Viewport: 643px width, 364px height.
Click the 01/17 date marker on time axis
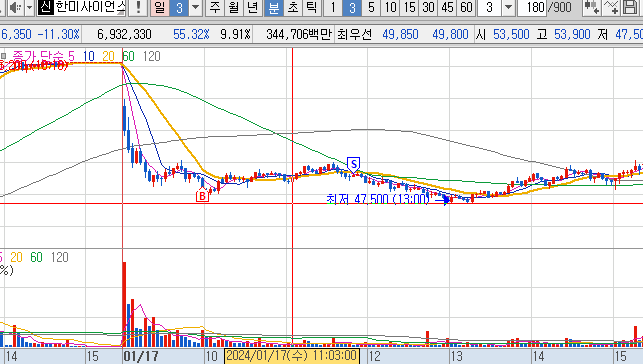click(141, 356)
